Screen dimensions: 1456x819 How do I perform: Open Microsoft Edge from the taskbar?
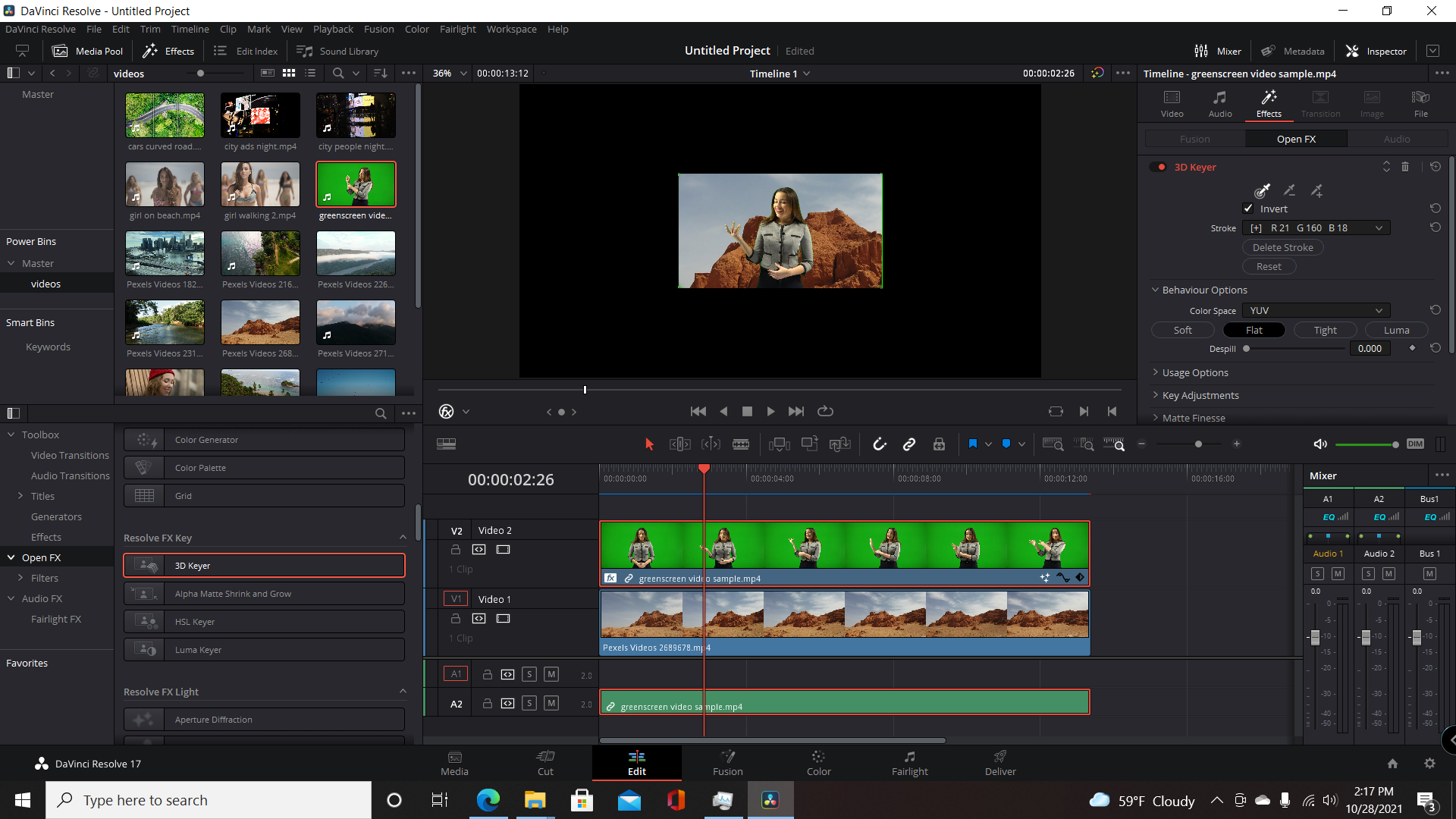(488, 800)
